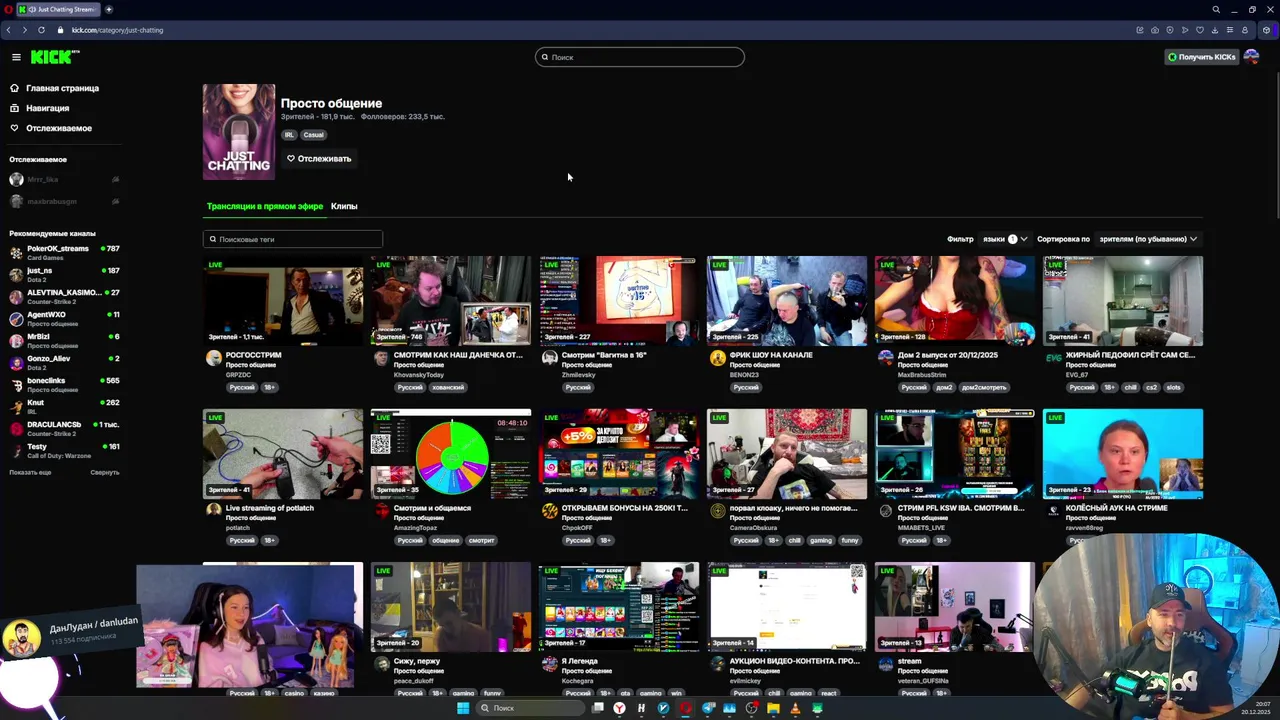Click the Получить KICKs button
1280x720 pixels.
pyautogui.click(x=1202, y=57)
